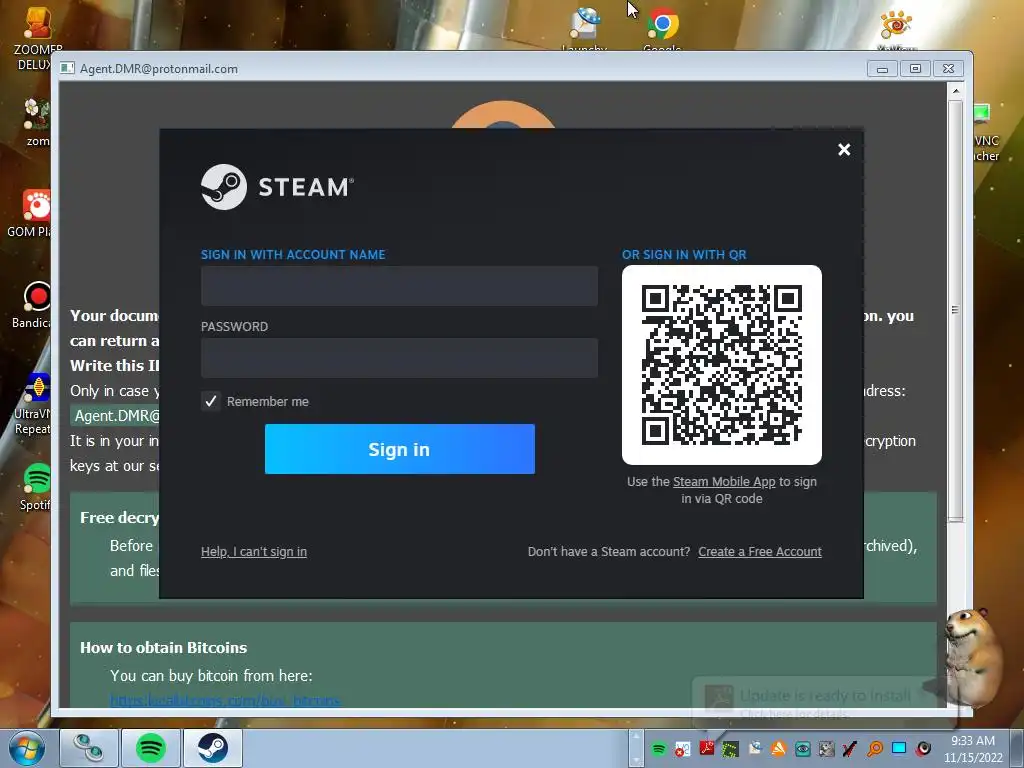This screenshot has height=768, width=1024.
Task: Click the Agent.DMR window title bar icon
Action: click(x=67, y=69)
